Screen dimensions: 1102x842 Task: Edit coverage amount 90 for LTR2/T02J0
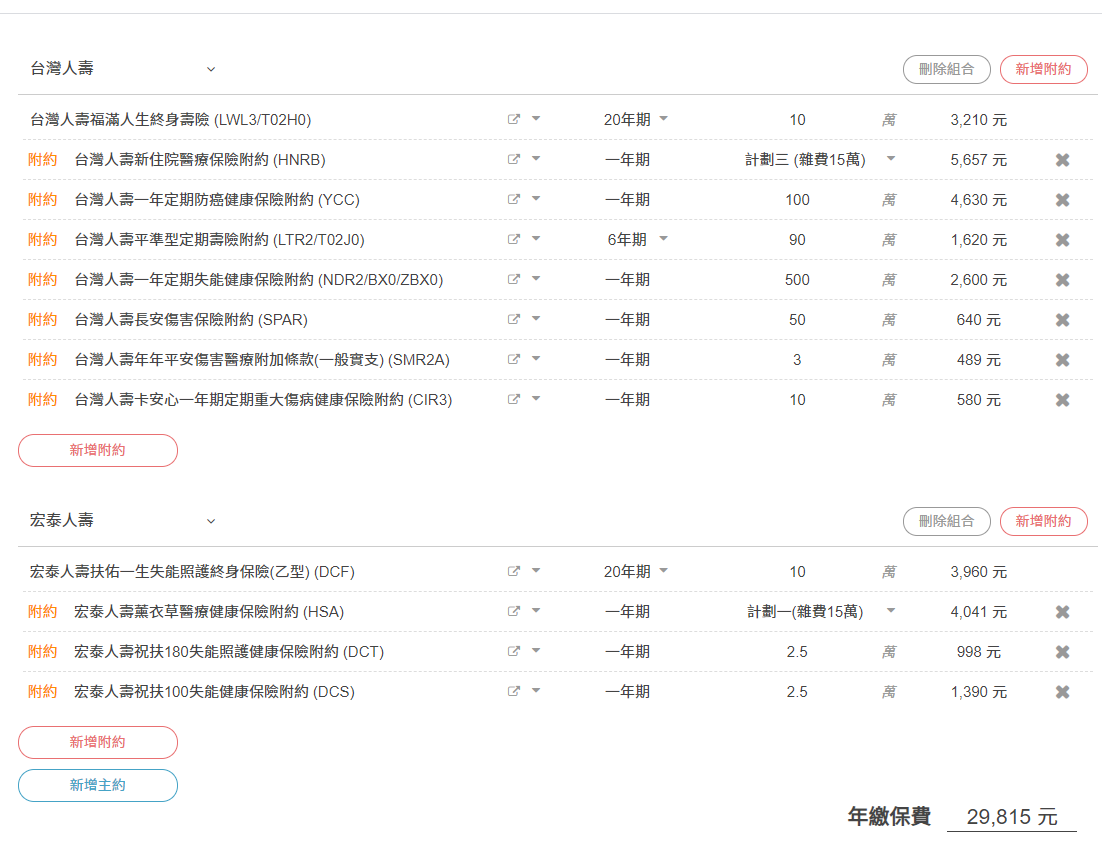797,240
